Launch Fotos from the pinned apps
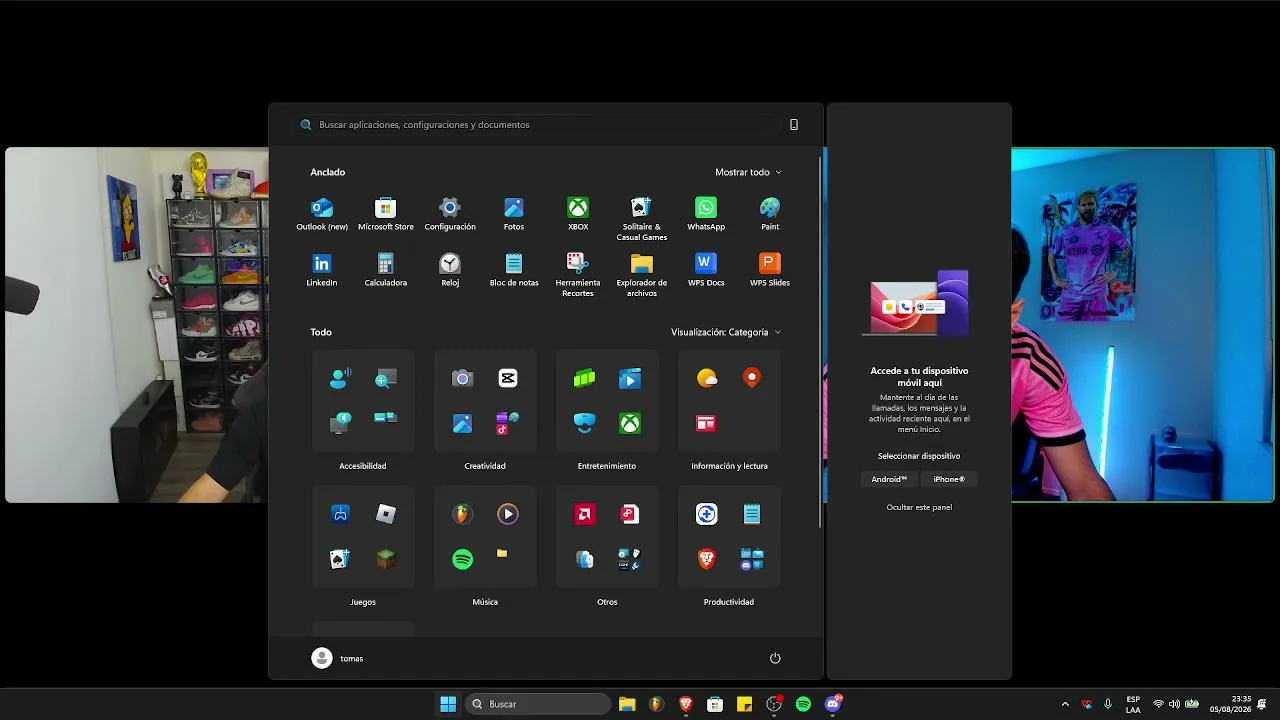This screenshot has width=1280, height=720. tap(514, 214)
